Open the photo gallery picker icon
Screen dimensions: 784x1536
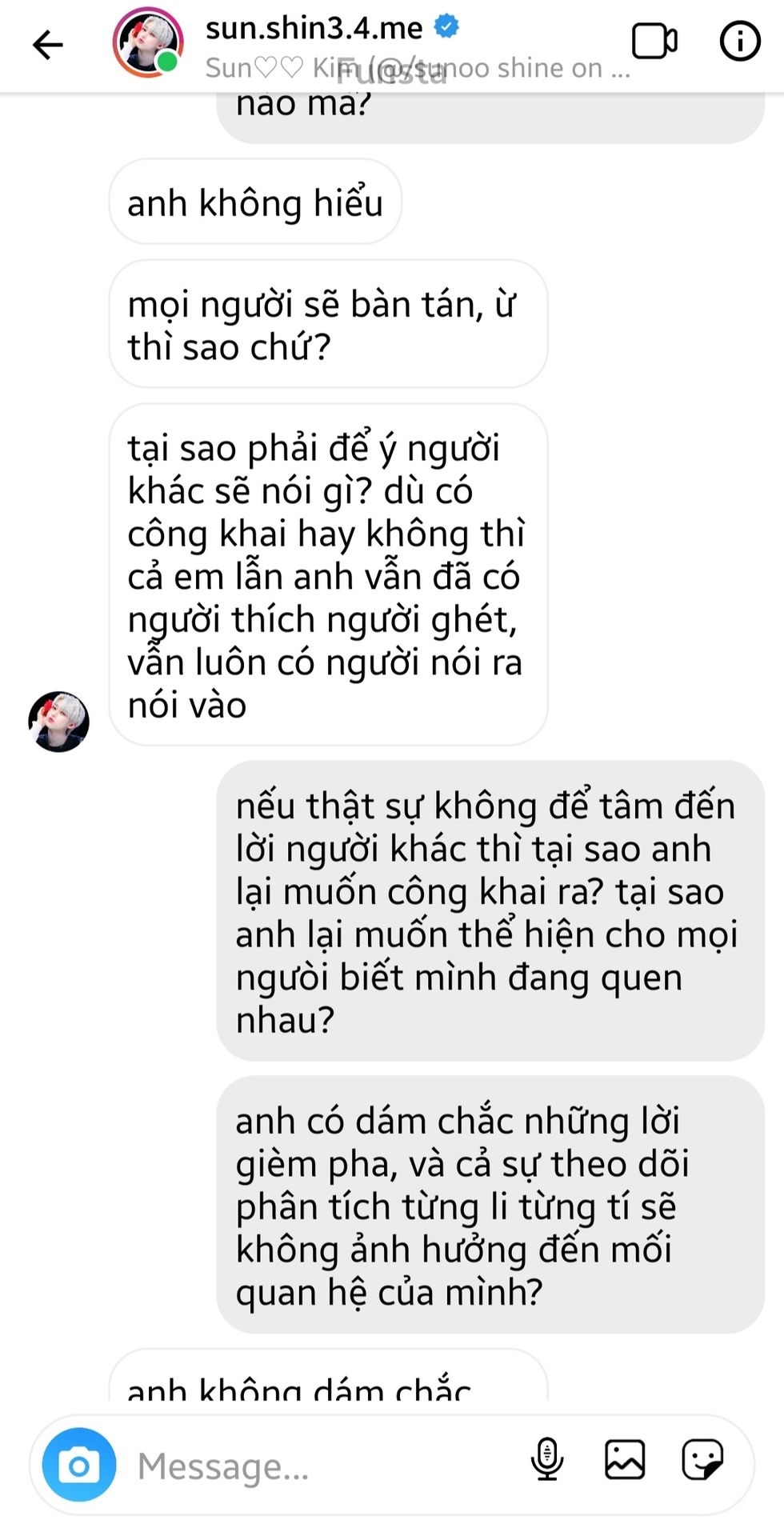625,1459
